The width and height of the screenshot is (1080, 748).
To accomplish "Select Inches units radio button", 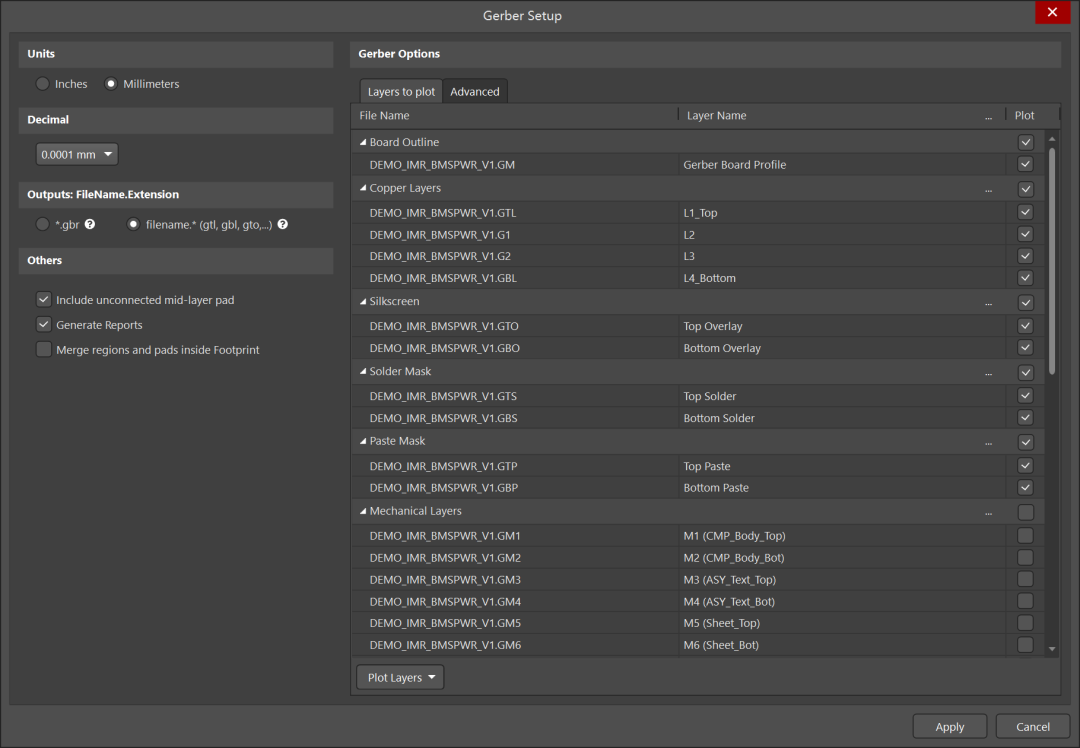I will point(43,83).
